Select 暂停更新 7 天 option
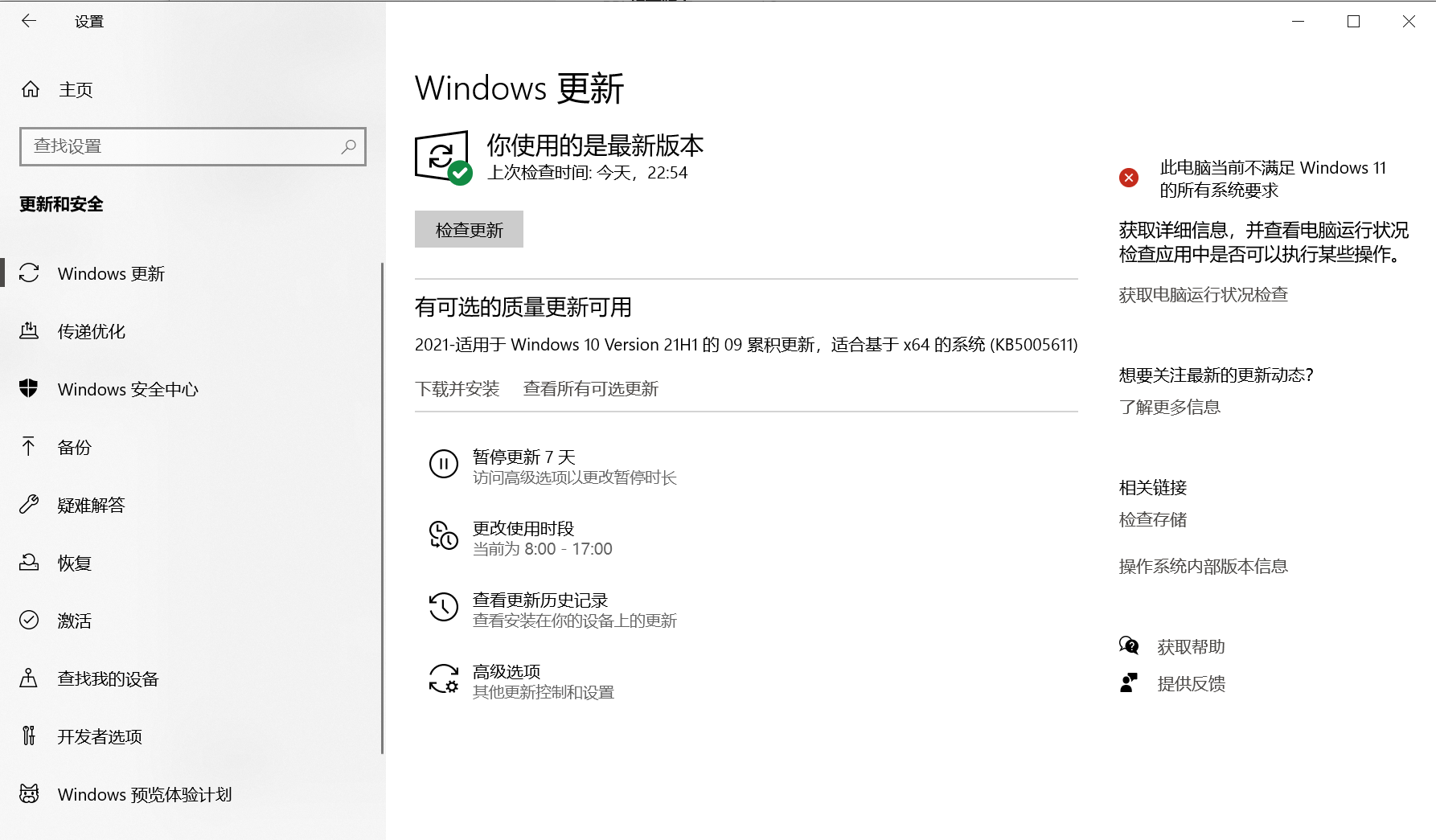This screenshot has width=1436, height=840. point(554,466)
